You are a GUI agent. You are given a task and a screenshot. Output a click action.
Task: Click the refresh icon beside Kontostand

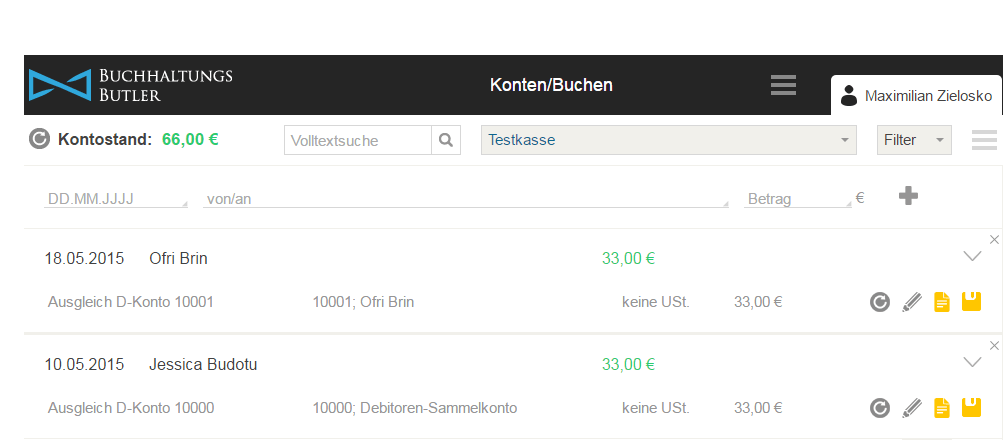point(39,139)
